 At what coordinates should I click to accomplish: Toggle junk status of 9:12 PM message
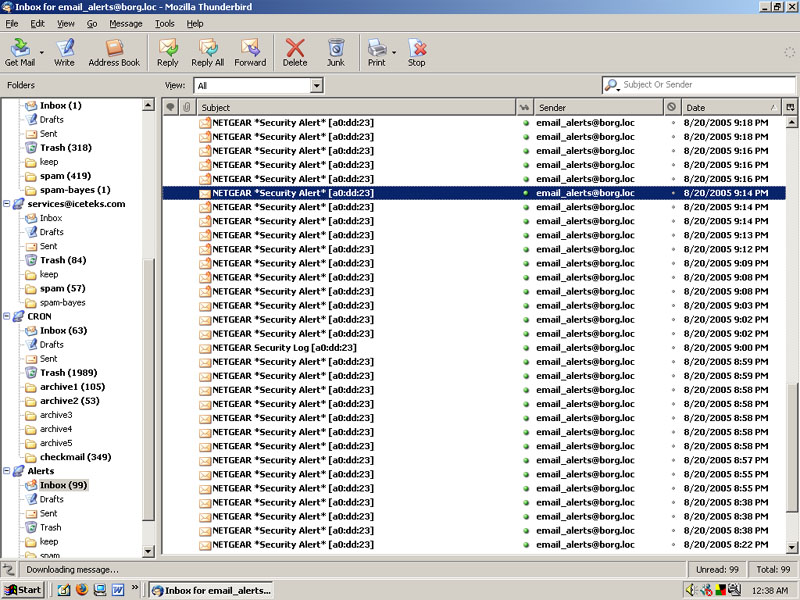point(673,249)
